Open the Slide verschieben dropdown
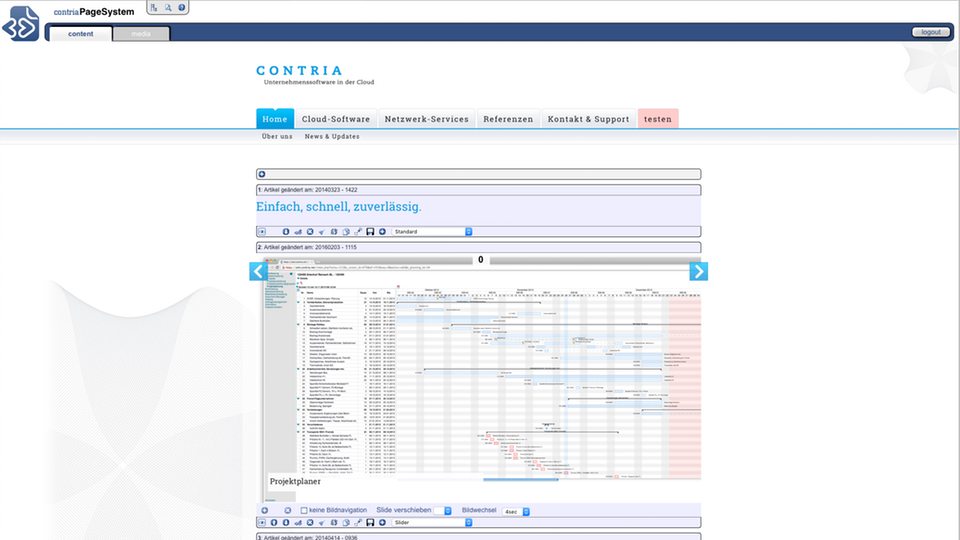Image resolution: width=960 pixels, height=540 pixels. pos(443,511)
